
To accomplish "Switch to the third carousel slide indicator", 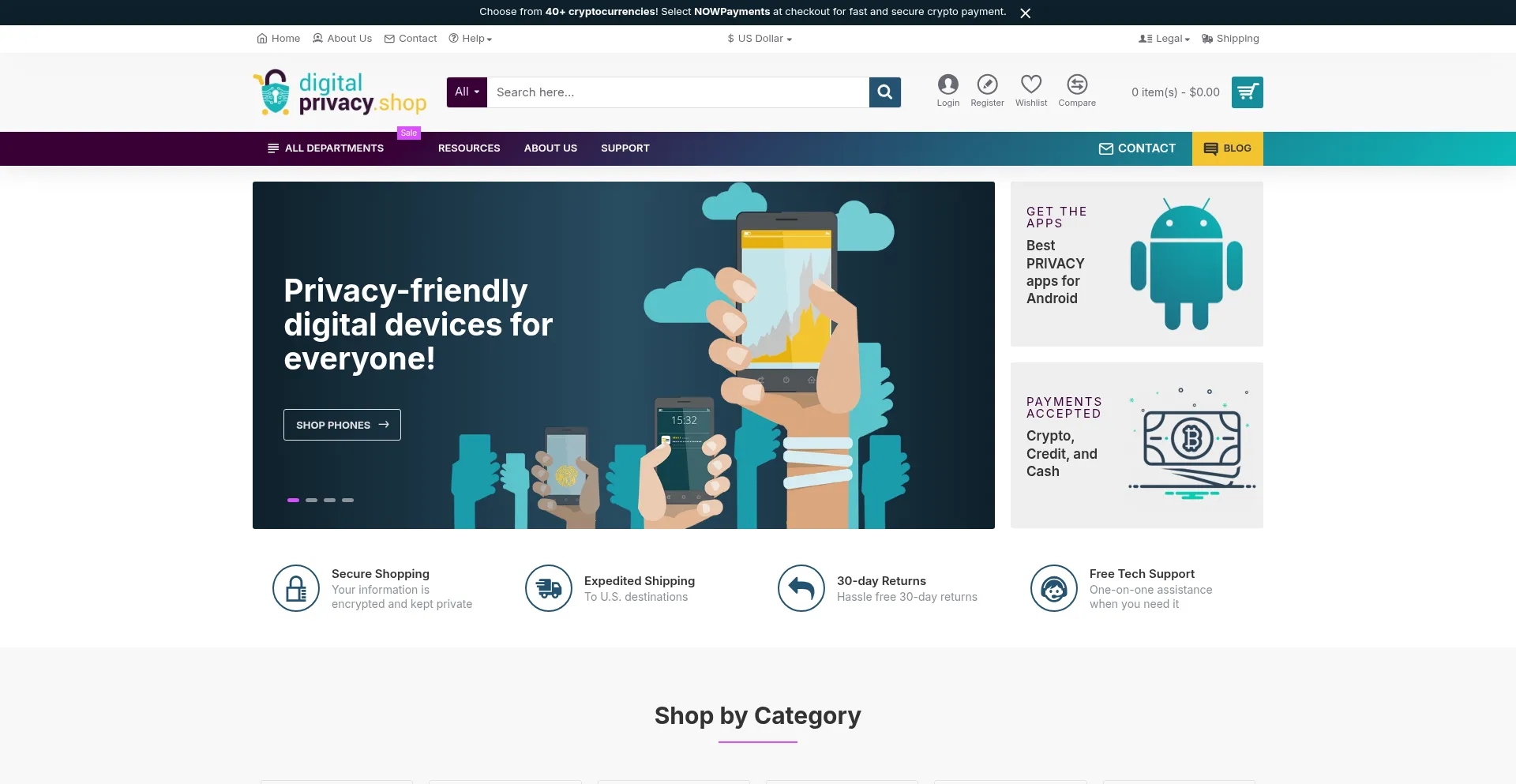I will 329,500.
